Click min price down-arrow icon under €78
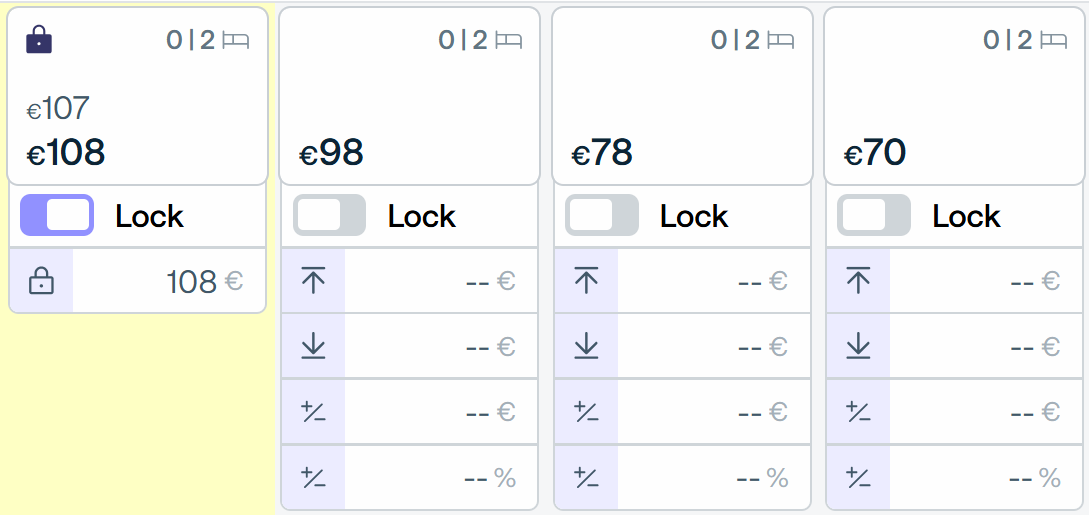Image resolution: width=1089 pixels, height=515 pixels. (586, 346)
